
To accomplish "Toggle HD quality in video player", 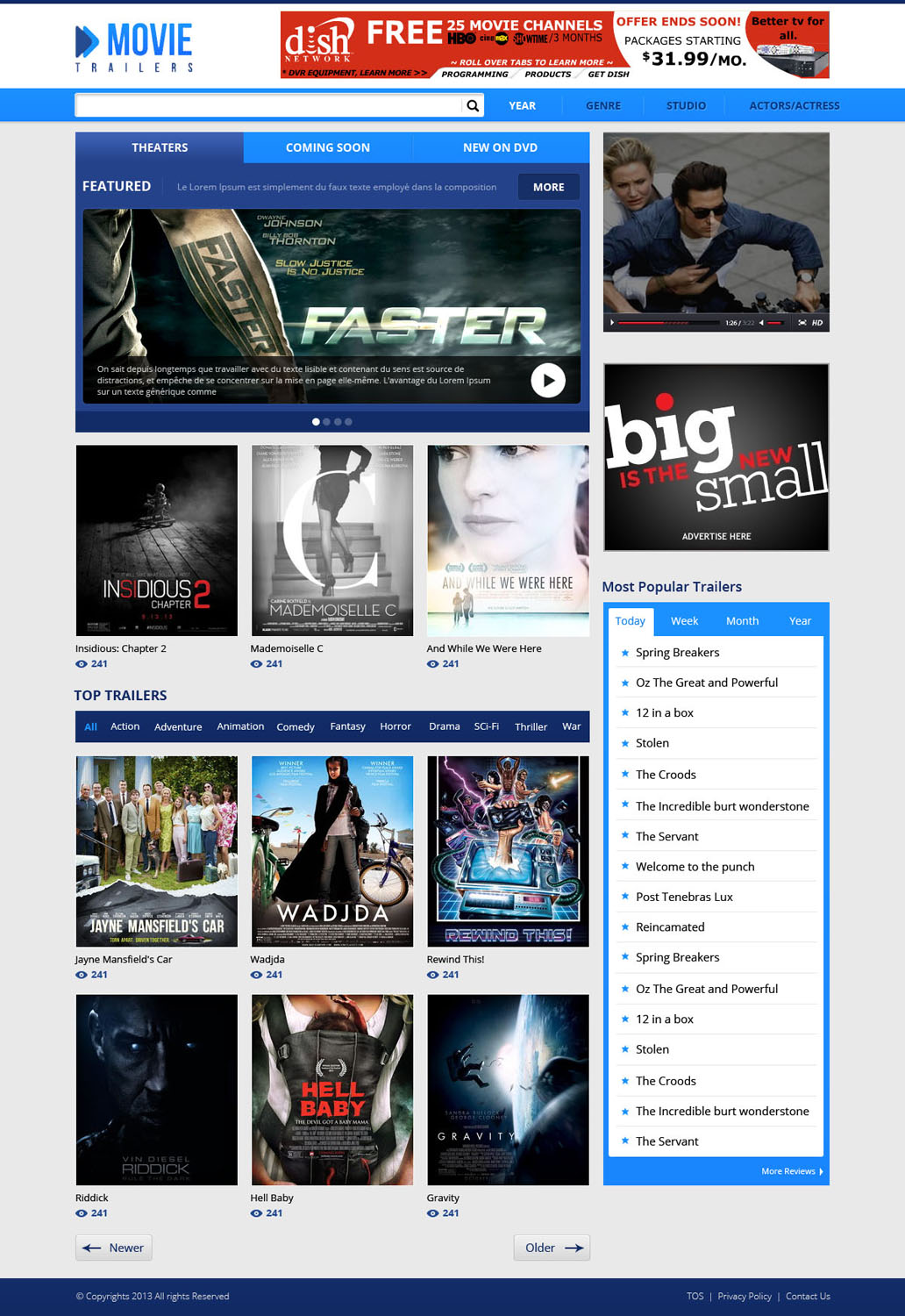I will point(817,322).
